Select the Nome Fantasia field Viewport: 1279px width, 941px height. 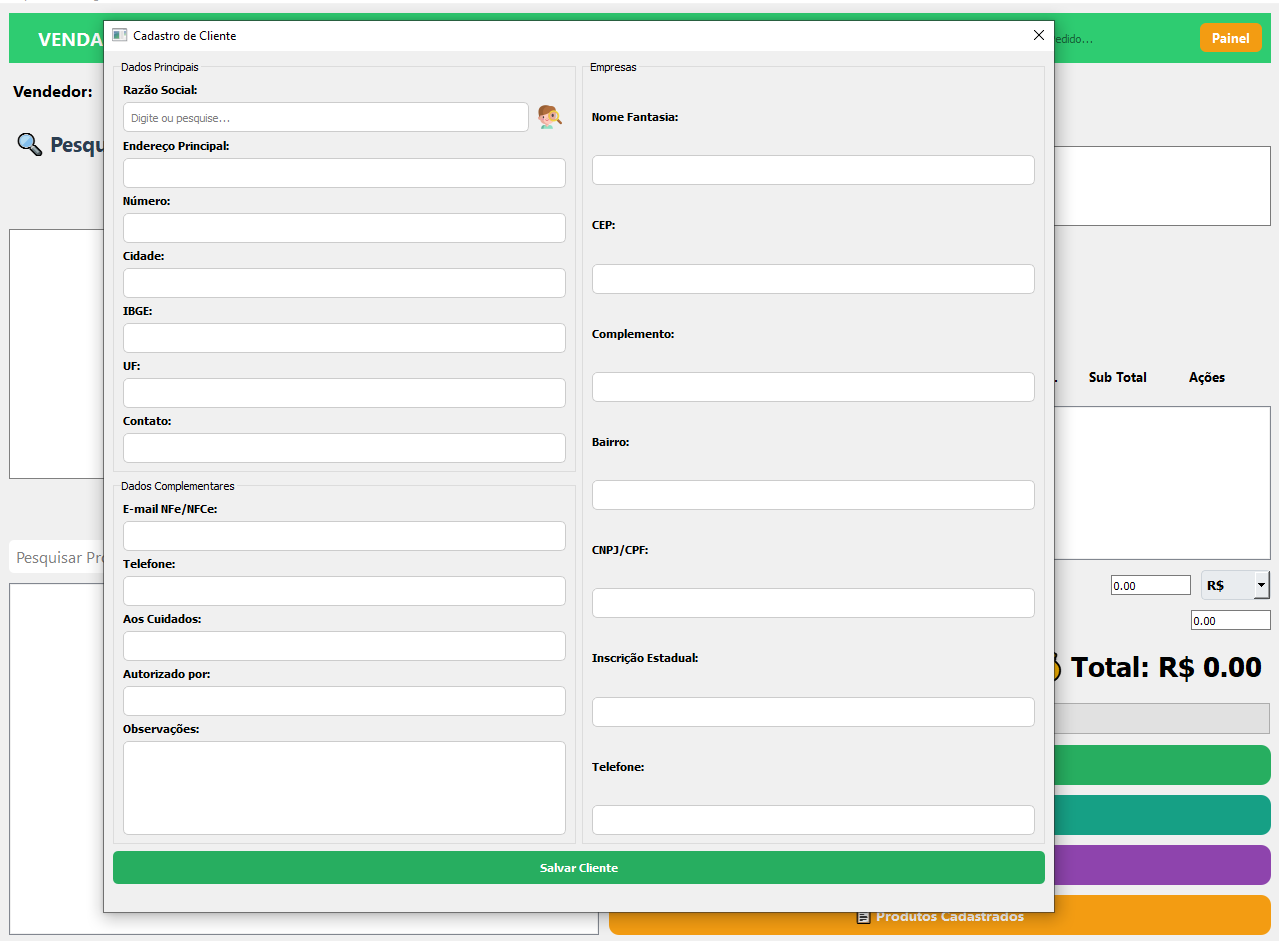click(813, 170)
